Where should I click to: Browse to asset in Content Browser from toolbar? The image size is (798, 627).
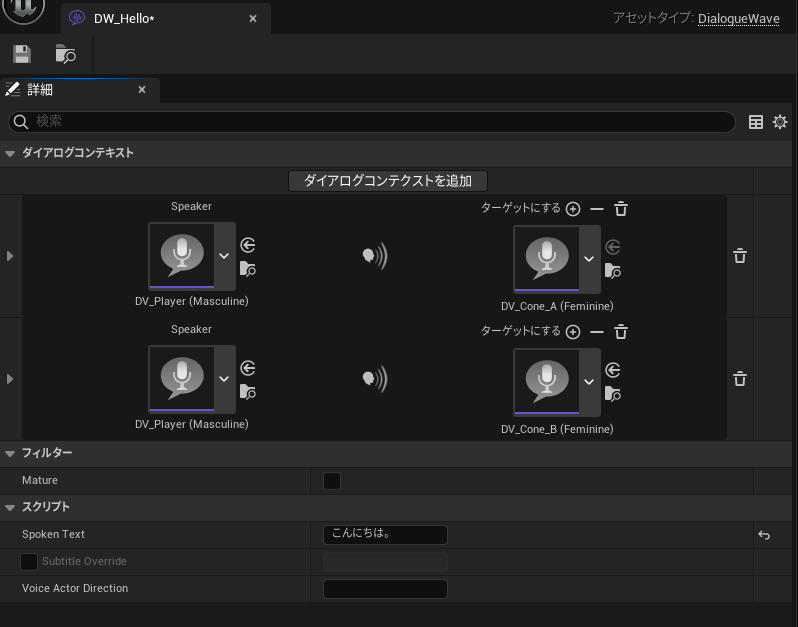point(65,54)
